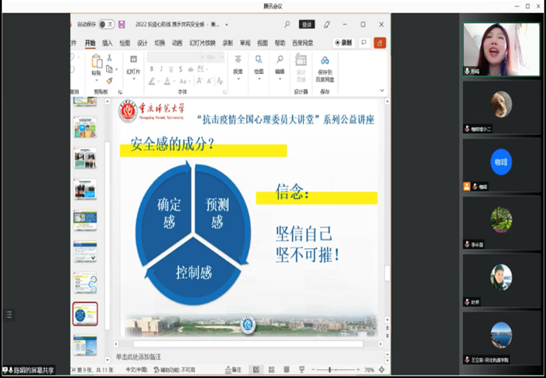
Task: Open the 录制 ribbon tab
Action: coord(228,43)
